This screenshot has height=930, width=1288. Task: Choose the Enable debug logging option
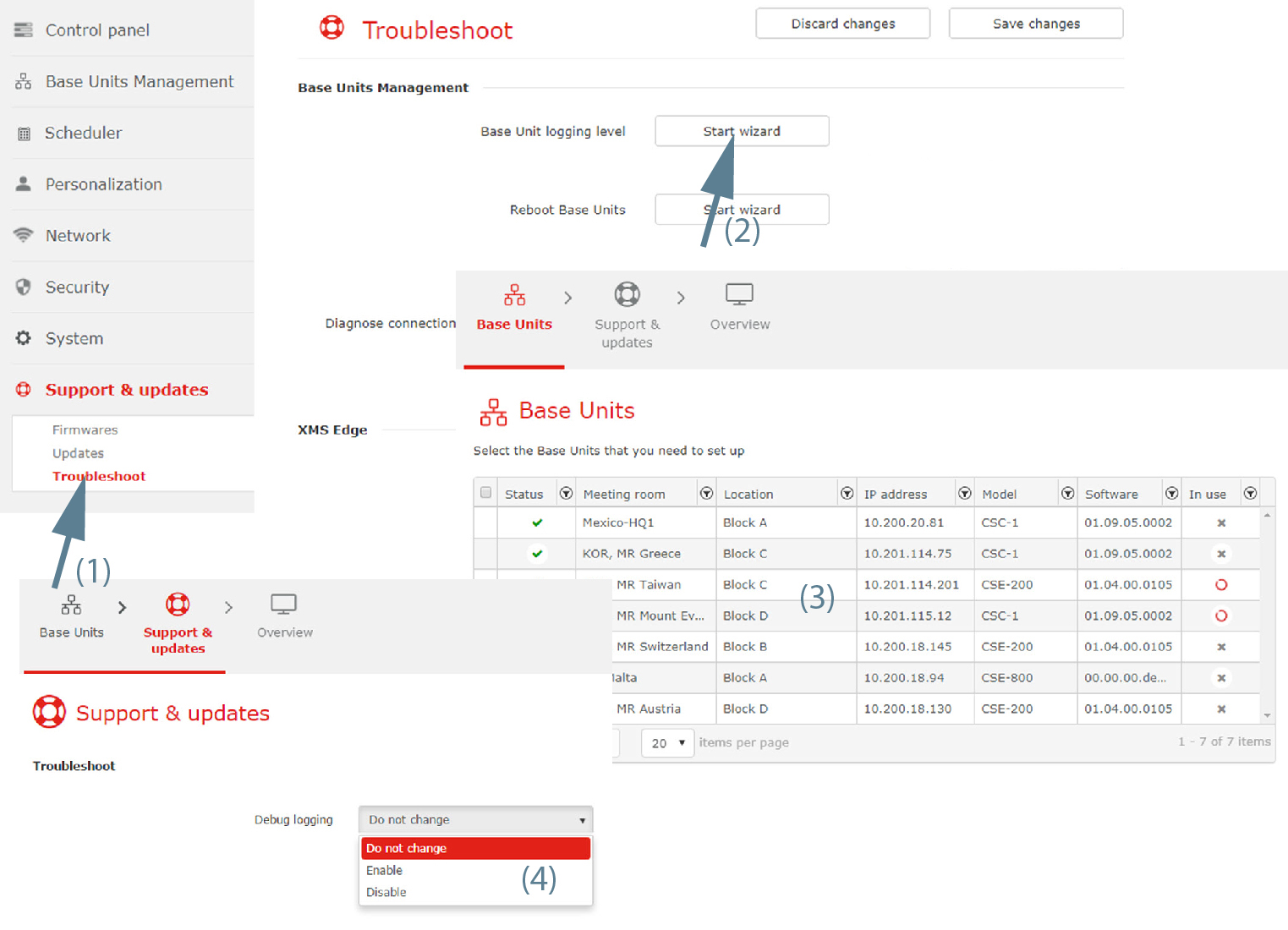tap(475, 870)
